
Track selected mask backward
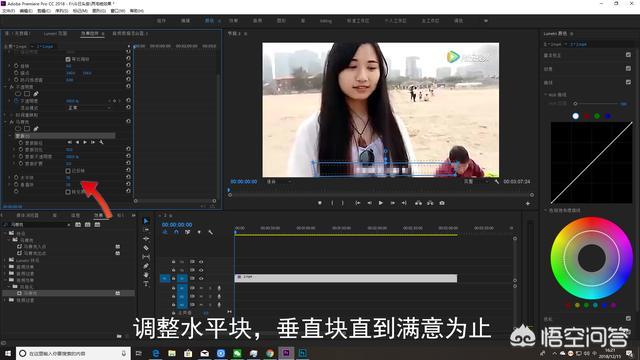[x=78, y=142]
